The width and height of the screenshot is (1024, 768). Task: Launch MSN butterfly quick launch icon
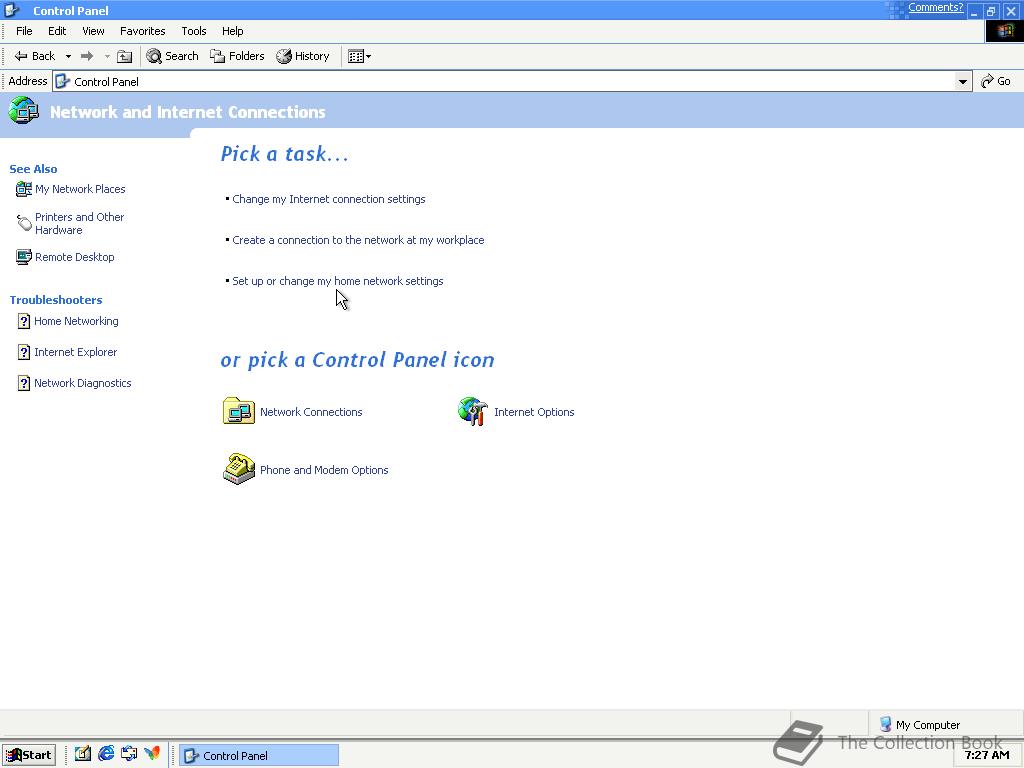coord(152,754)
